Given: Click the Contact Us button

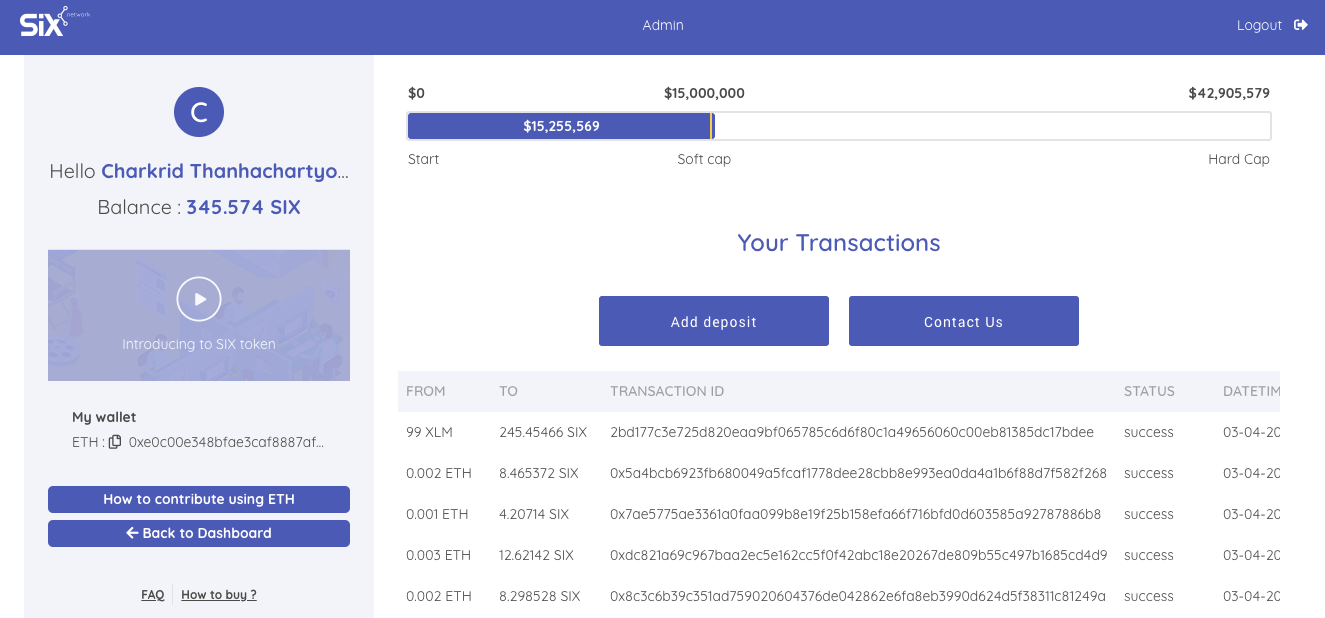Looking at the screenshot, I should (x=964, y=321).
